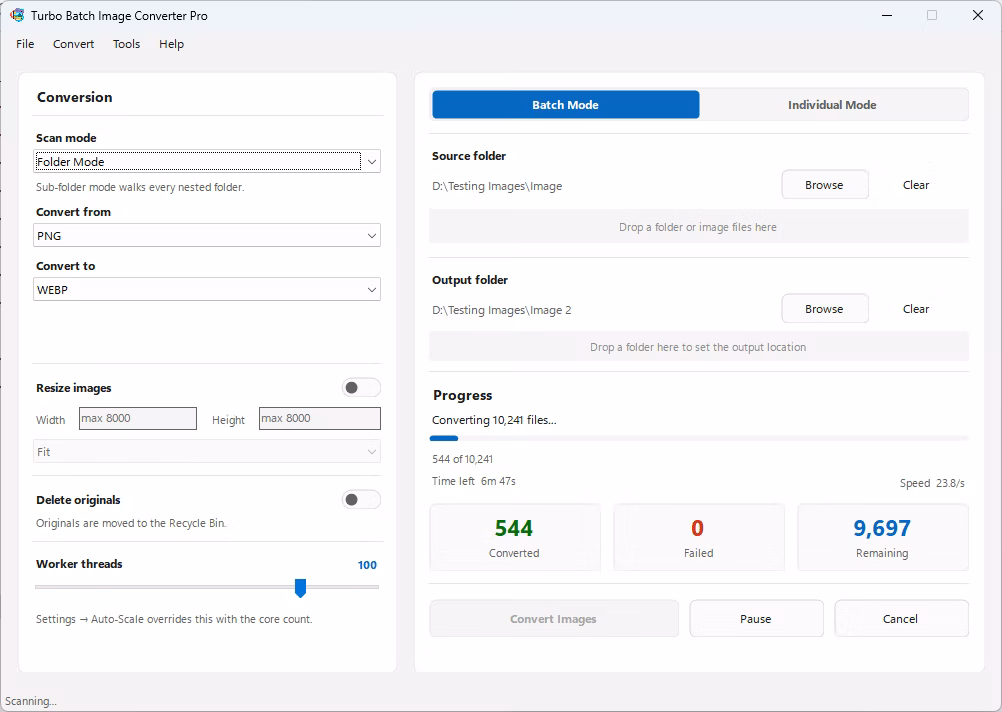Click the 'Converting 10,241 files...' text
Viewport: 1002px width, 712px height.
pos(494,420)
